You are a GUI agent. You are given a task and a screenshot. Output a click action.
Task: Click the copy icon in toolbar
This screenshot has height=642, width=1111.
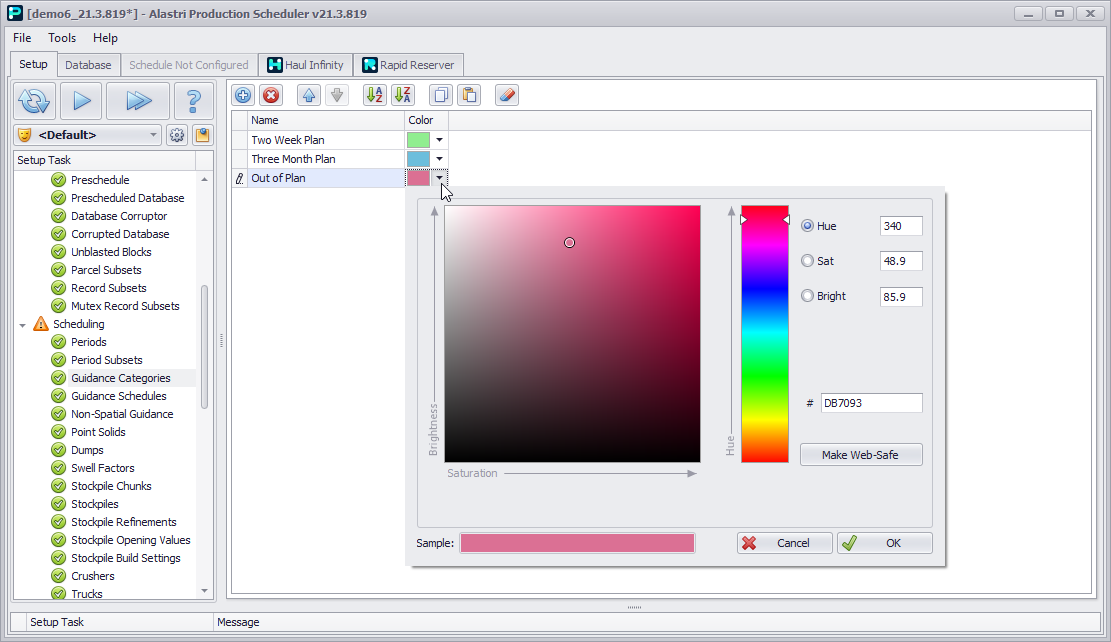441,95
